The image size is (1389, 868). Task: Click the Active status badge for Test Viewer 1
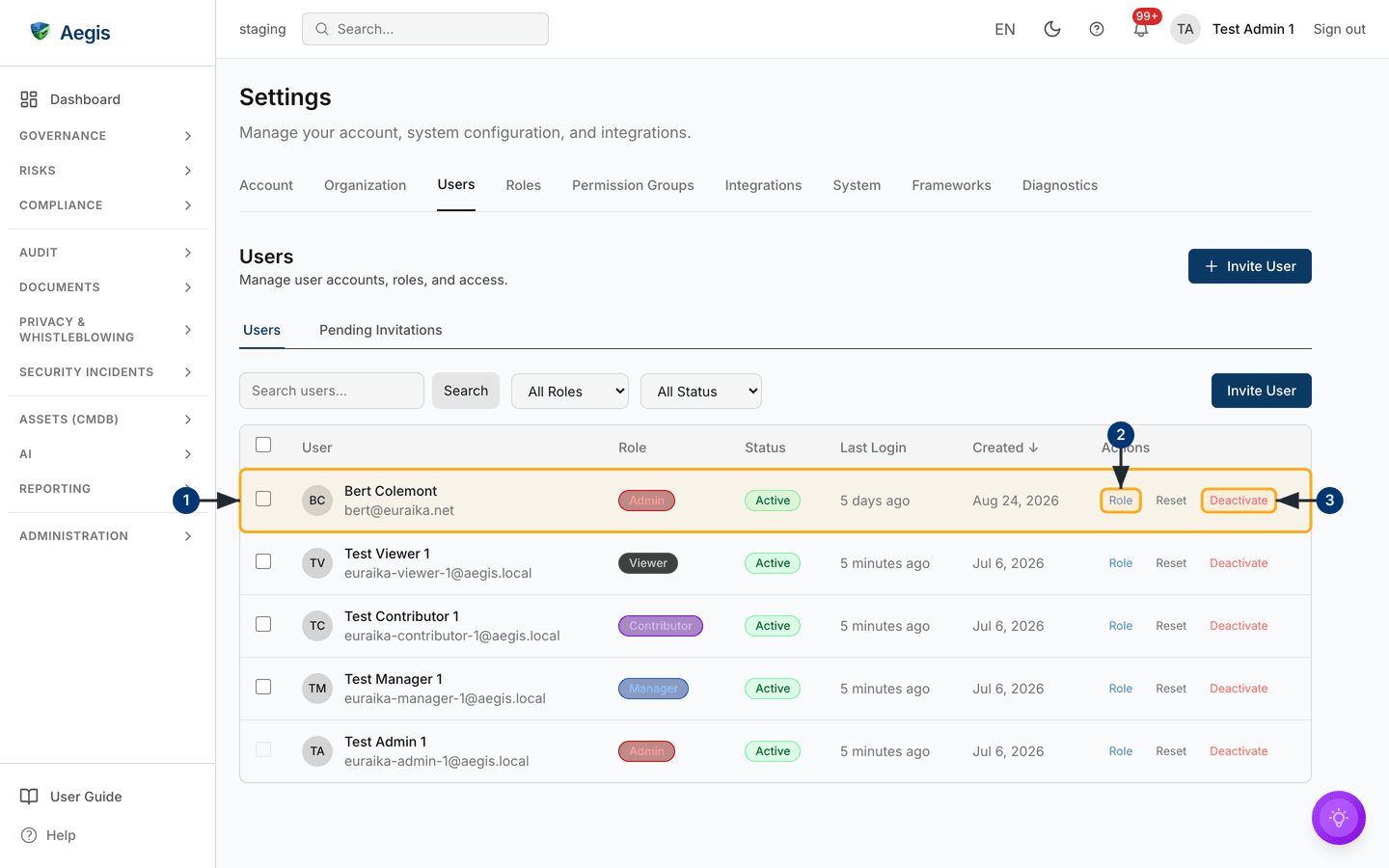pos(773,563)
